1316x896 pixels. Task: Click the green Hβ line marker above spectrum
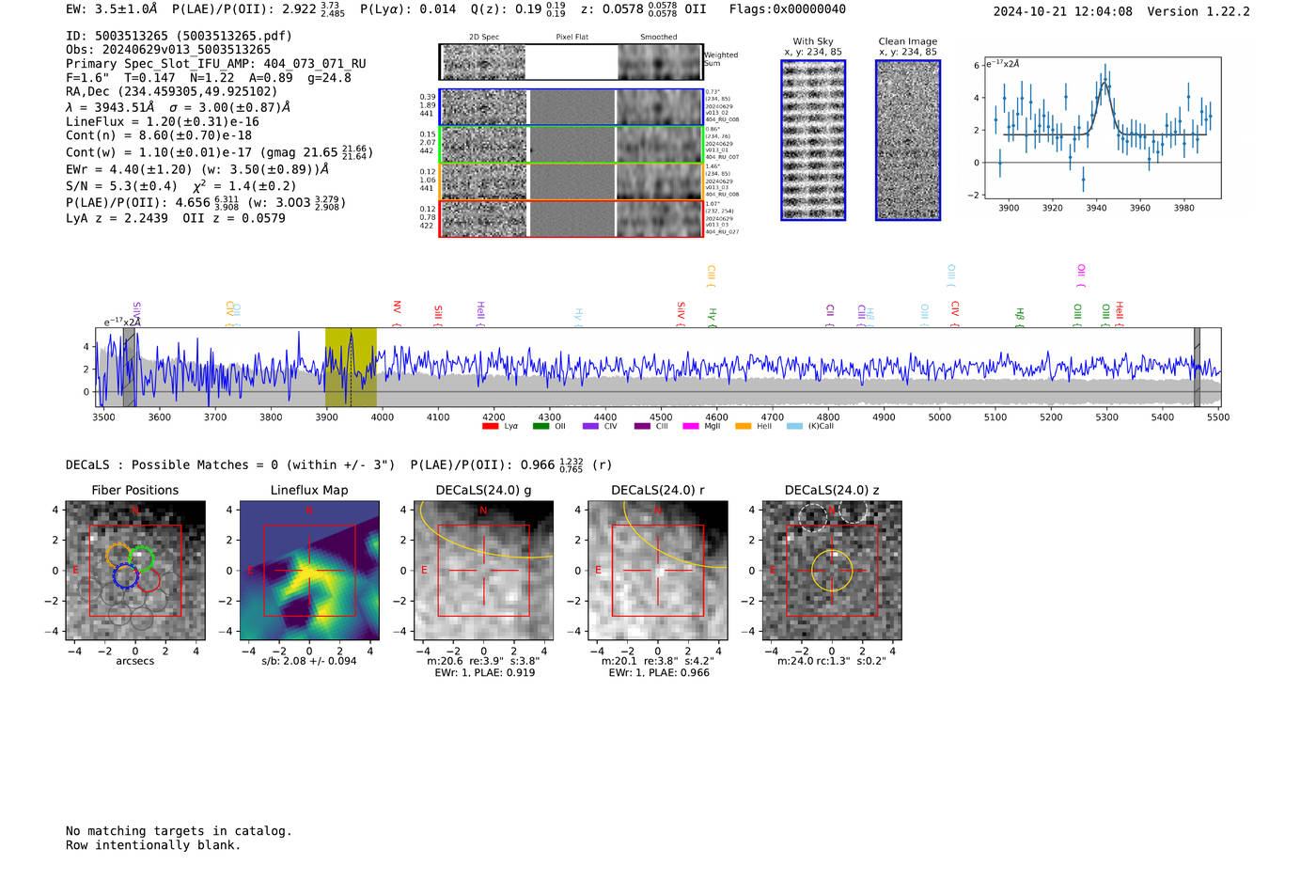pos(1020,316)
